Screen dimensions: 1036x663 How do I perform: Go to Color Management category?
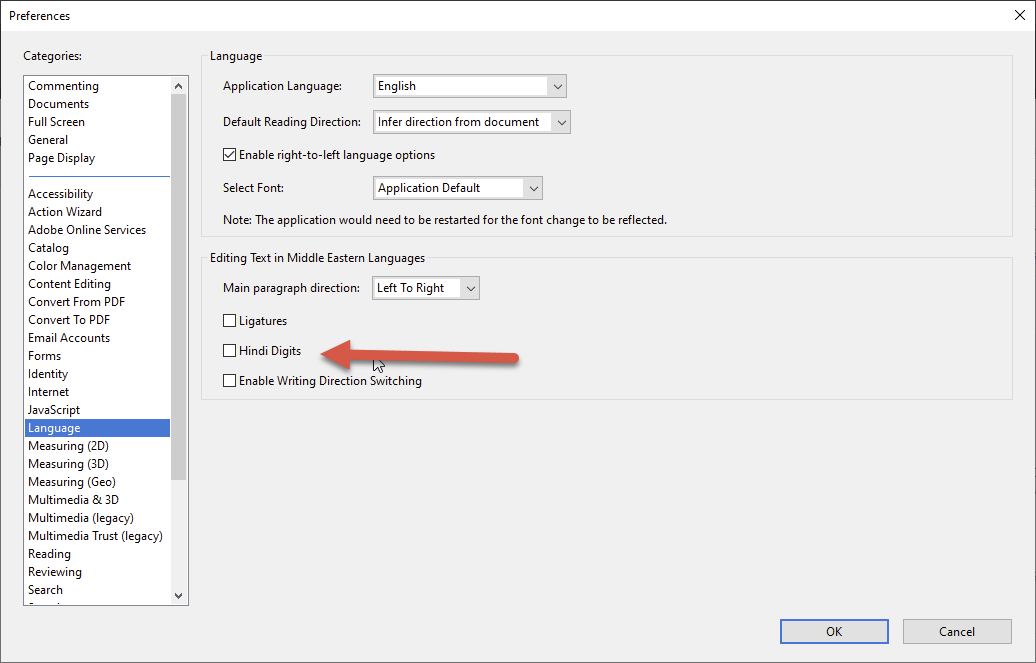click(x=80, y=266)
